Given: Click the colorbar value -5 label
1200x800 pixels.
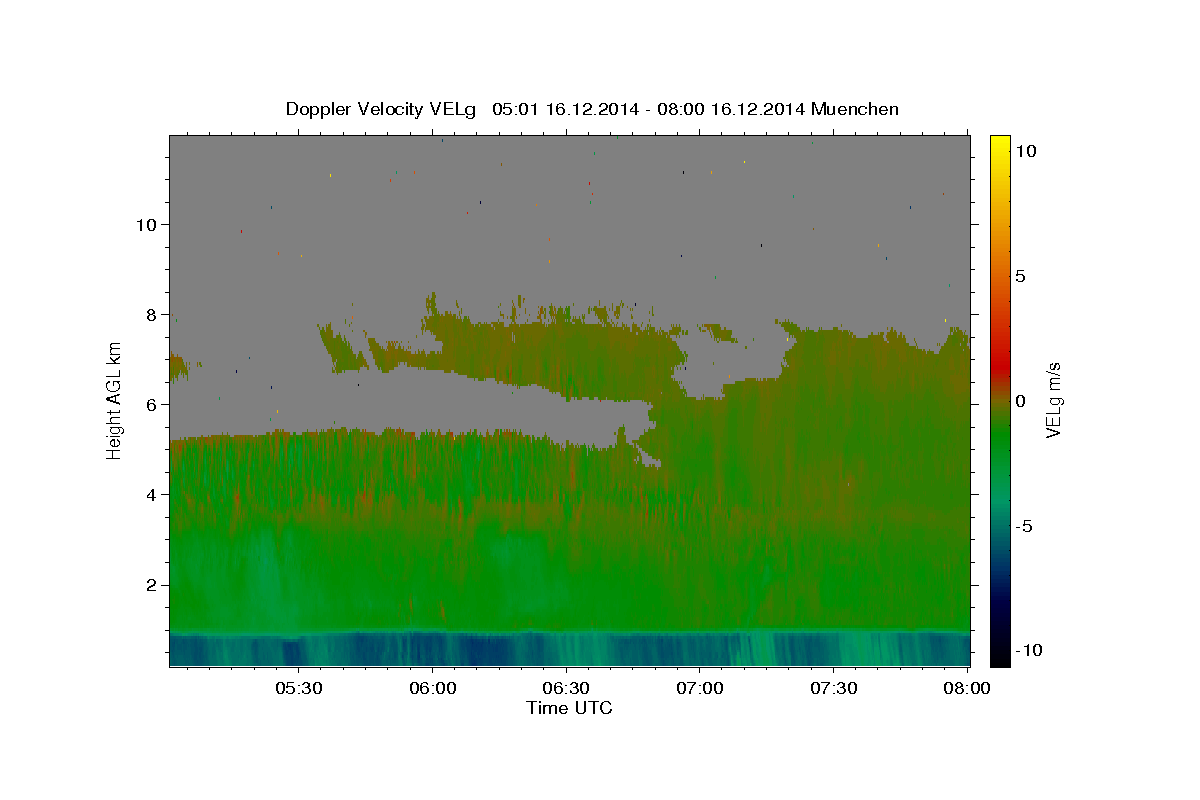Looking at the screenshot, I should pyautogui.click(x=1024, y=526).
